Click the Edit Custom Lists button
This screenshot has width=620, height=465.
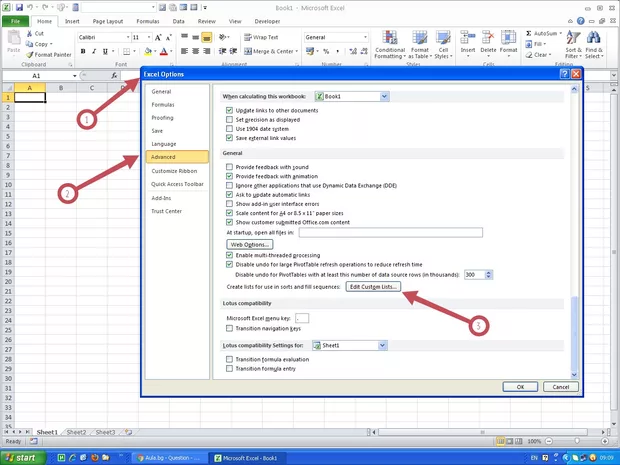[x=373, y=287]
